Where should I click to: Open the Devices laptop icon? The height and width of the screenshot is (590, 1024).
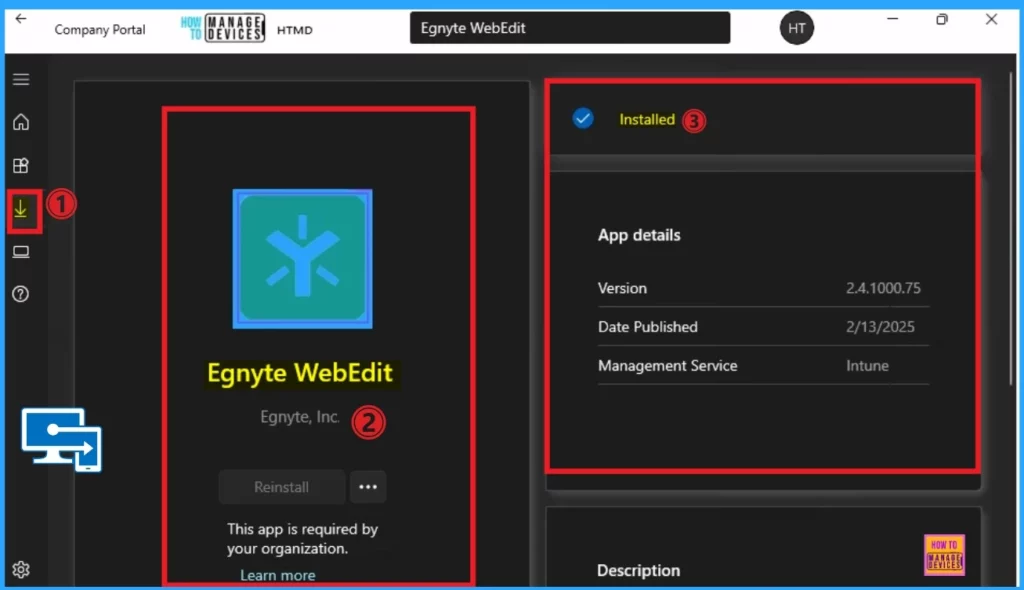(21, 252)
